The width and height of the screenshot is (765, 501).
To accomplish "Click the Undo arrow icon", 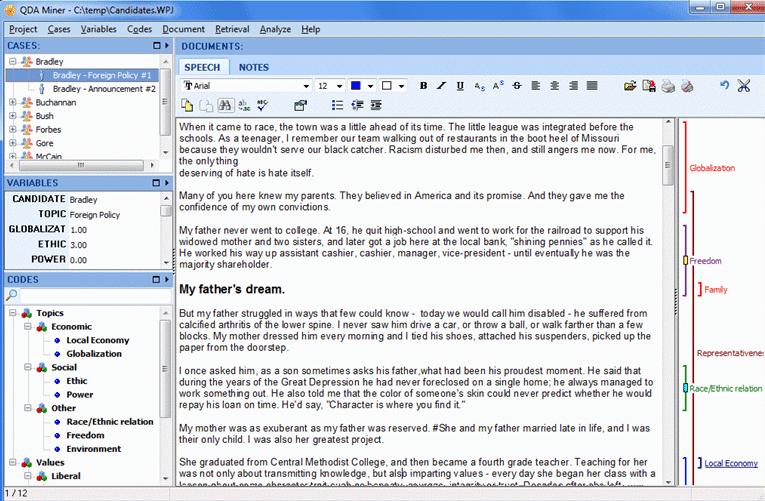I will pyautogui.click(x=724, y=86).
